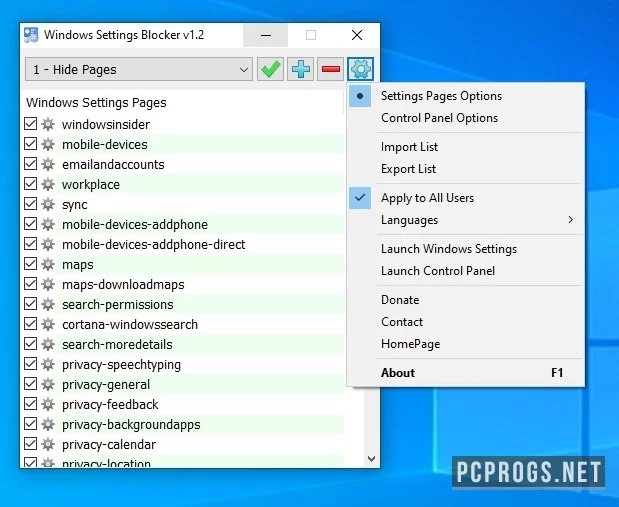Toggle the privacy-calendar checkbox
This screenshot has height=507, width=619.
click(30, 444)
